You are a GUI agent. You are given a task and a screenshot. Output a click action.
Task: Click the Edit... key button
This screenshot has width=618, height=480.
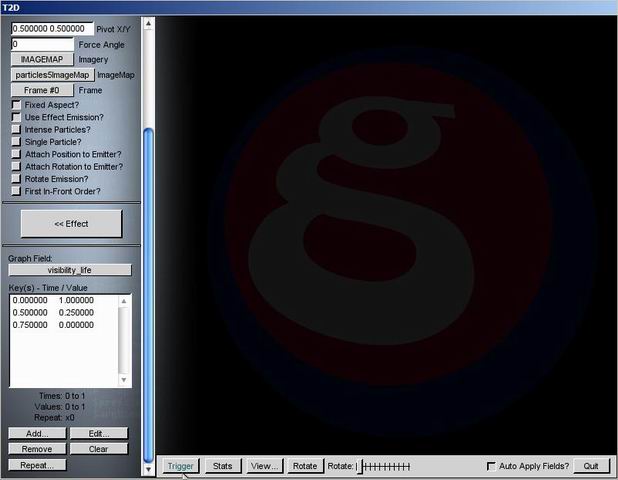(99, 433)
